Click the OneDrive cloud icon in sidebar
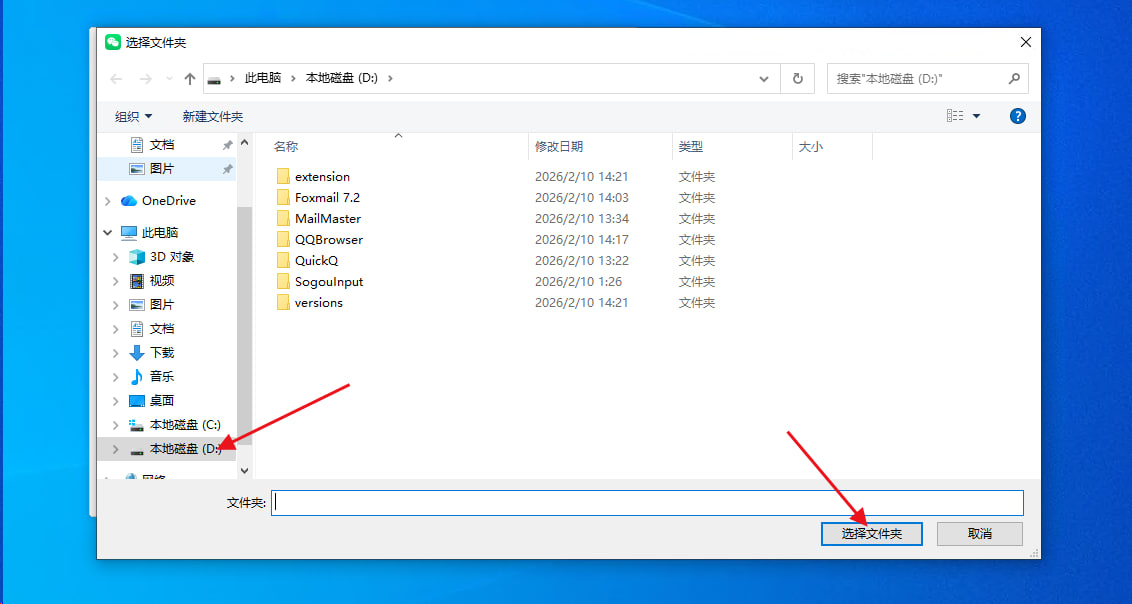The width and height of the screenshot is (1132, 604). click(129, 201)
